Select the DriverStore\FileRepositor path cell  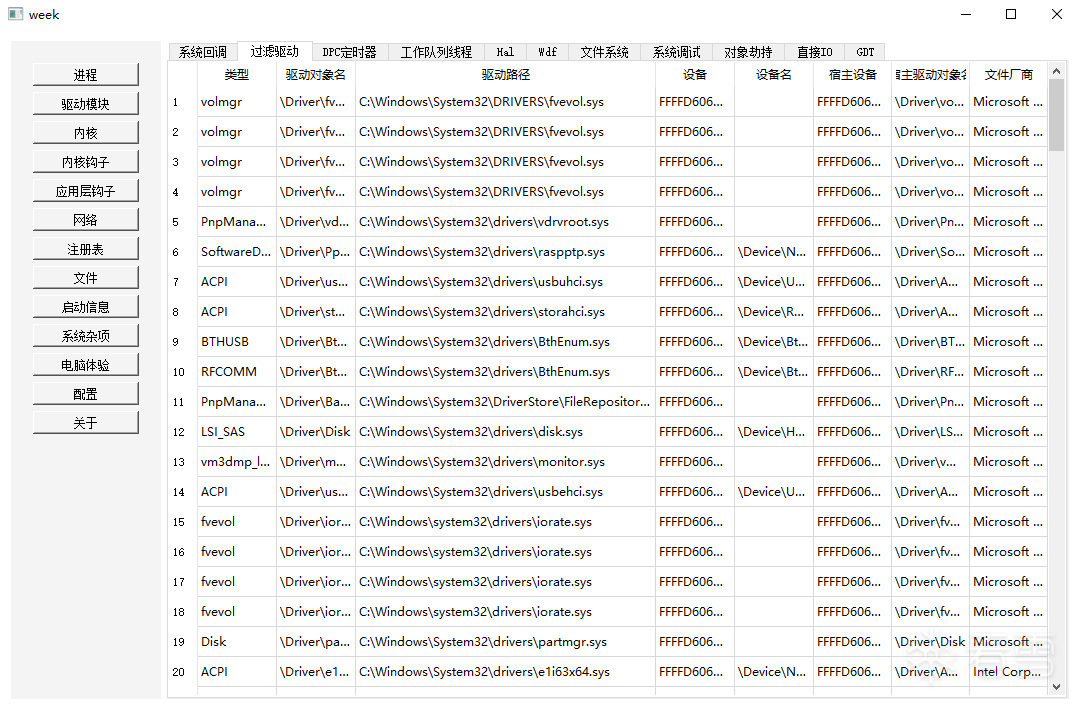[505, 402]
